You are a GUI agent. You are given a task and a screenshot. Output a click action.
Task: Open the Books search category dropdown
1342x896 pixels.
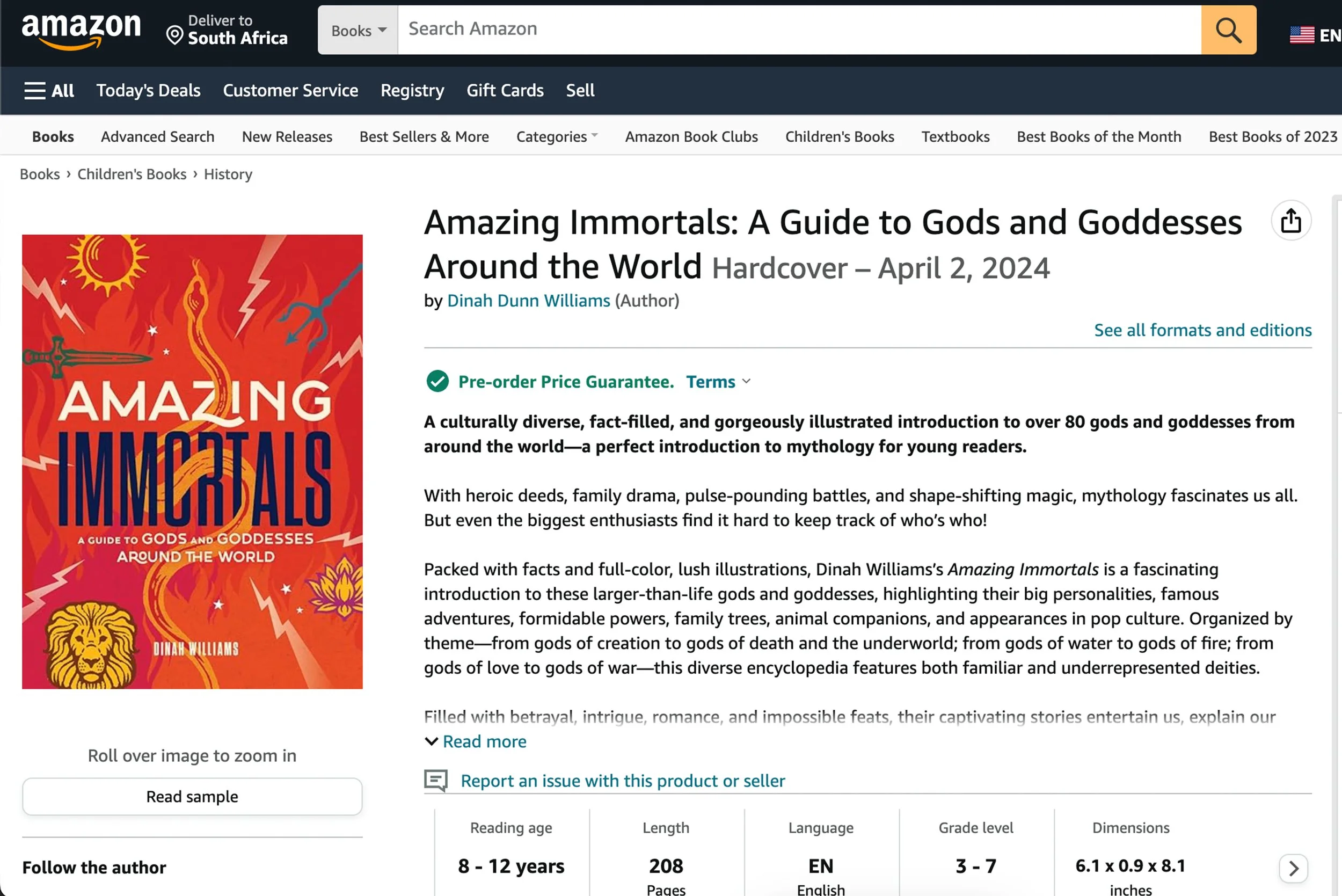pos(358,30)
